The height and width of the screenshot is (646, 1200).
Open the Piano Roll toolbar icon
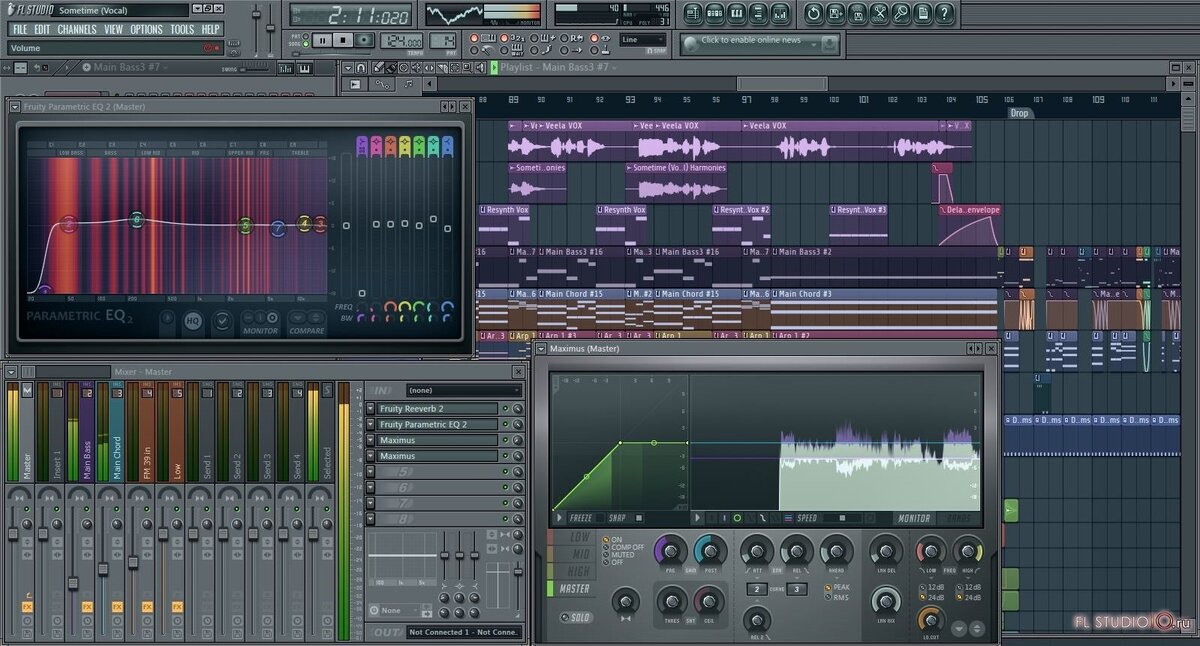tap(737, 14)
